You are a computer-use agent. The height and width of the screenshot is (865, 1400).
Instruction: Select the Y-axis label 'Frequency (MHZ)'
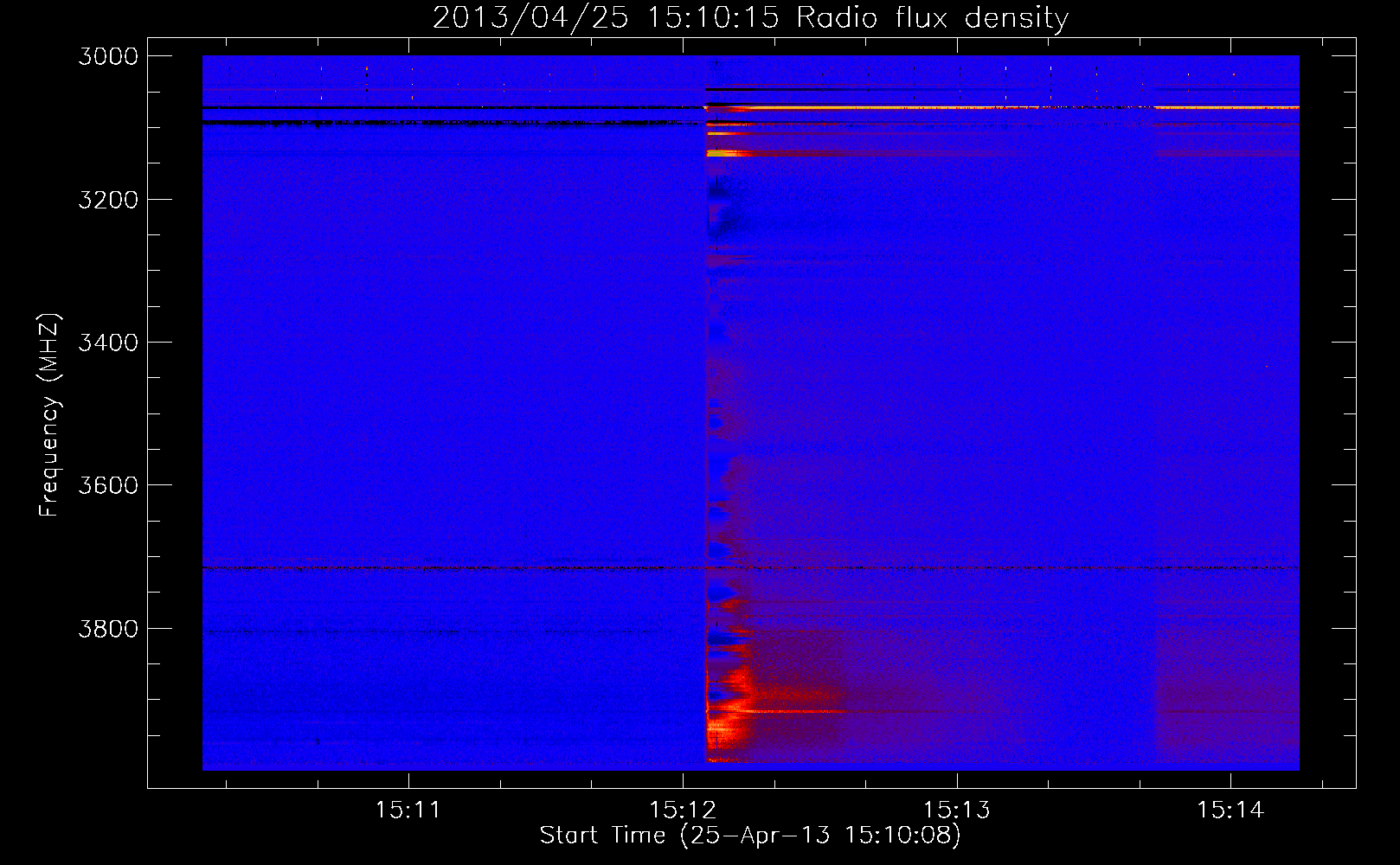coord(49,415)
